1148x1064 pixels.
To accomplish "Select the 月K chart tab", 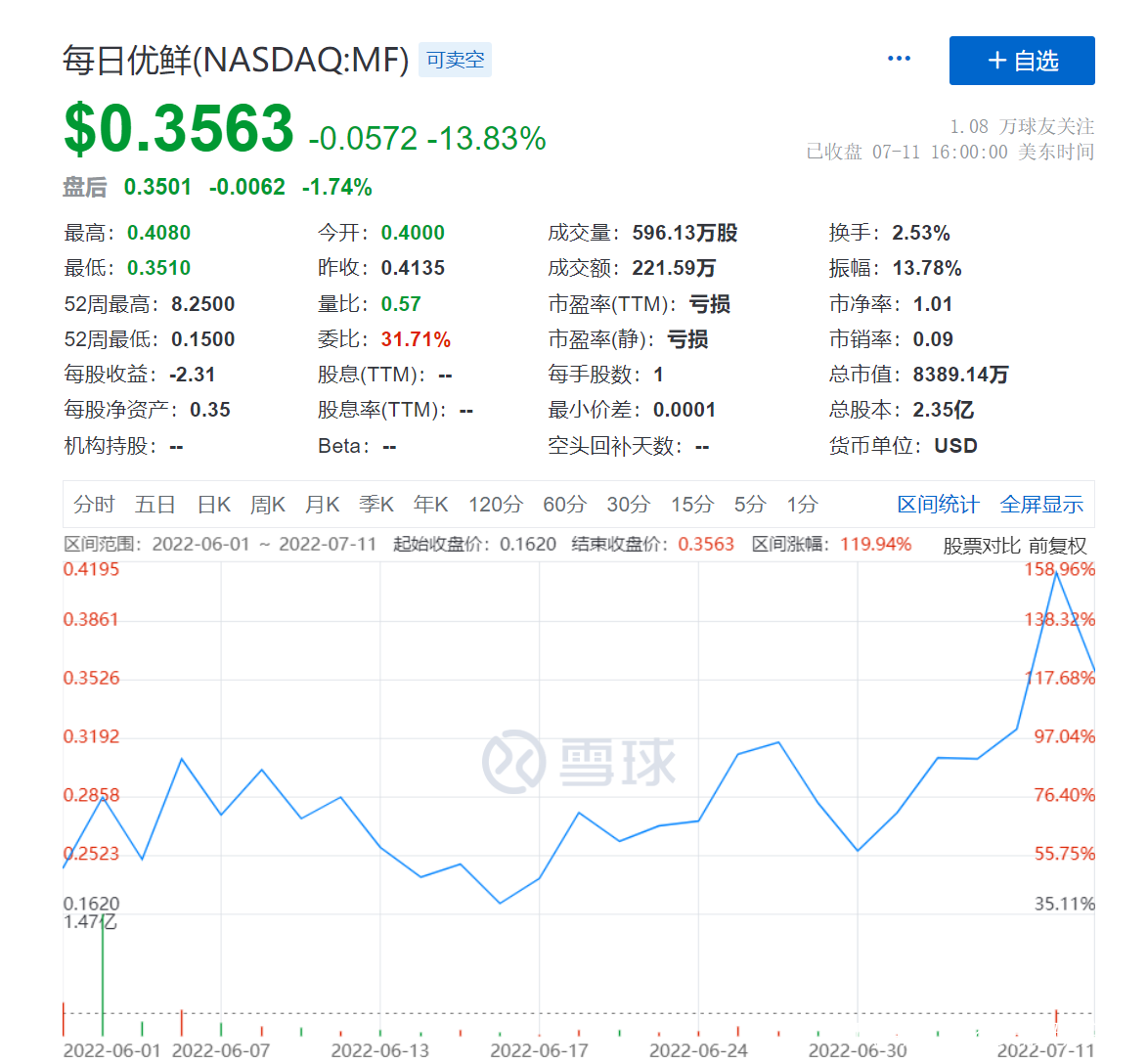I will 322,504.
